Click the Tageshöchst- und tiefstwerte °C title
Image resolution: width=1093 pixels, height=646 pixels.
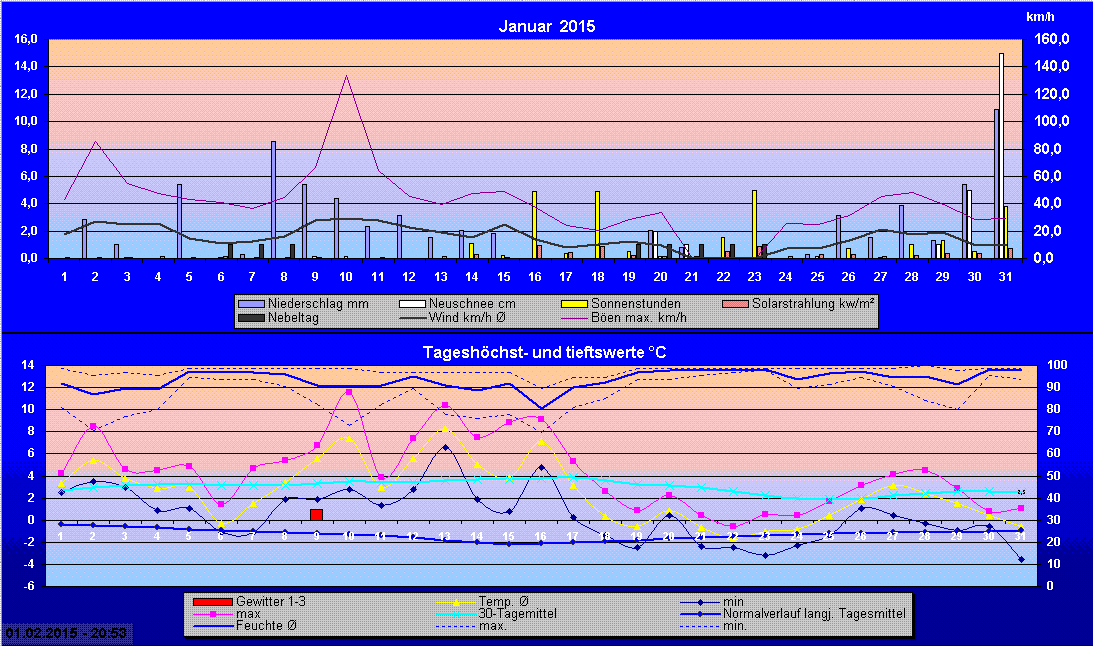546,352
